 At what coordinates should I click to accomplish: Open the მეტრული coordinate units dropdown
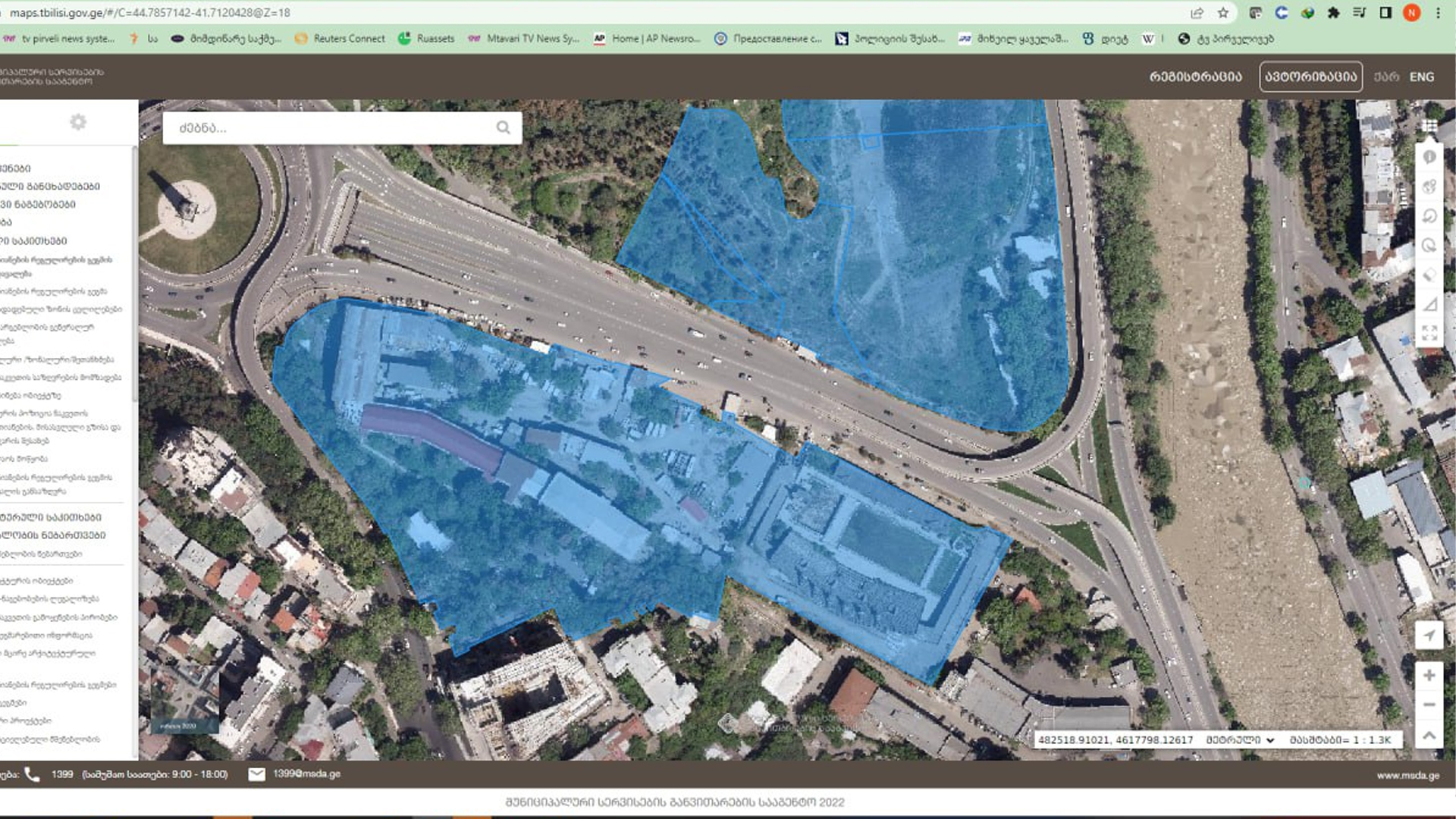[1241, 739]
